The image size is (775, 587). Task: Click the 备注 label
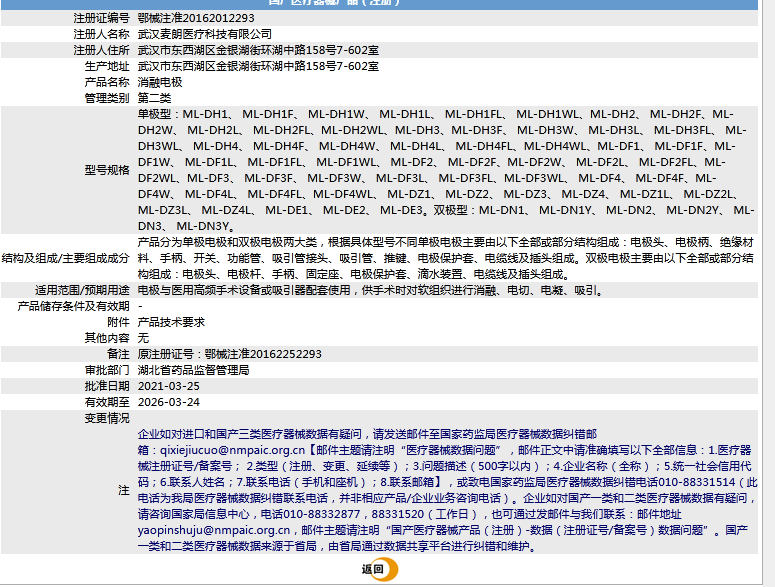[118, 354]
